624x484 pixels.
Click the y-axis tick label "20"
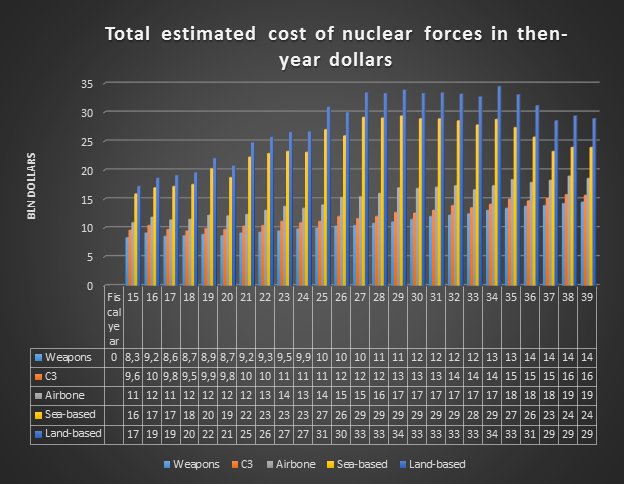point(87,171)
